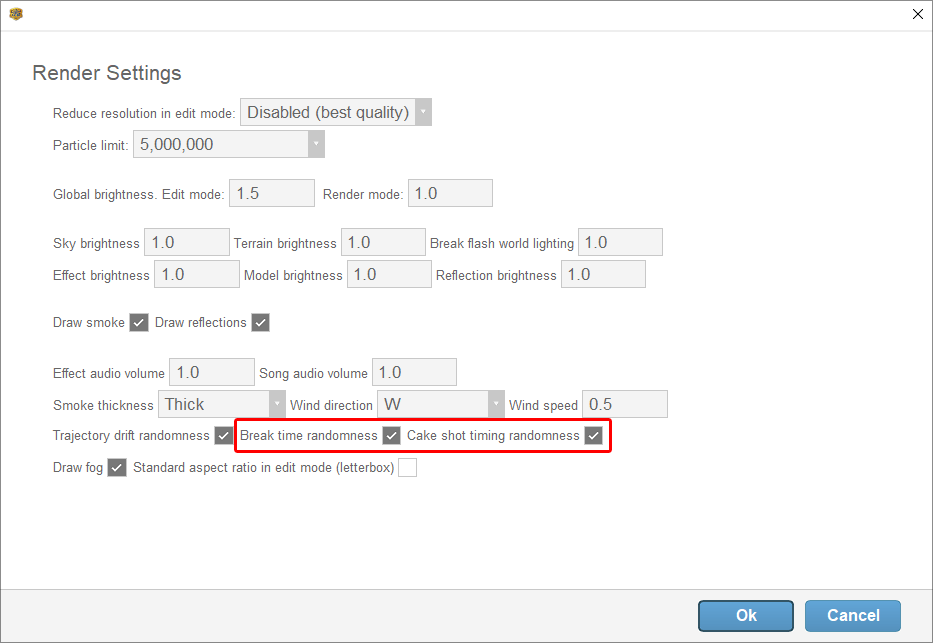Click the Wind speed input field

point(625,404)
